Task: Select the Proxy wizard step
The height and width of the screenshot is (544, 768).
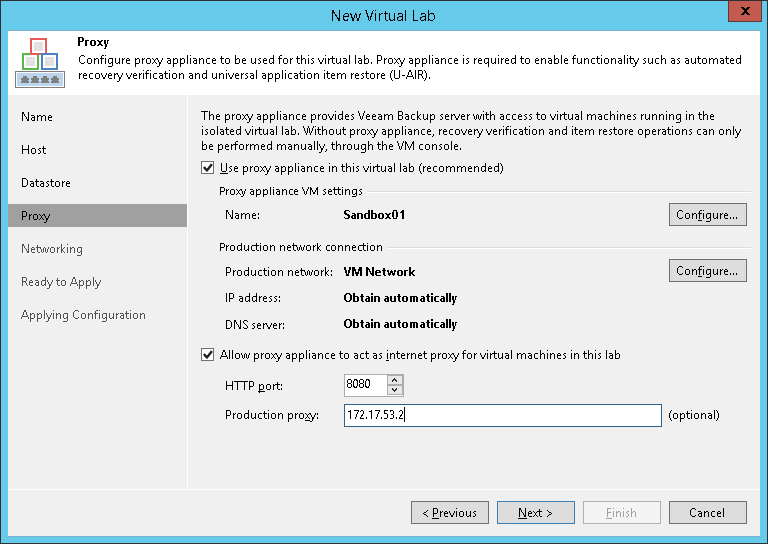Action: click(36, 216)
